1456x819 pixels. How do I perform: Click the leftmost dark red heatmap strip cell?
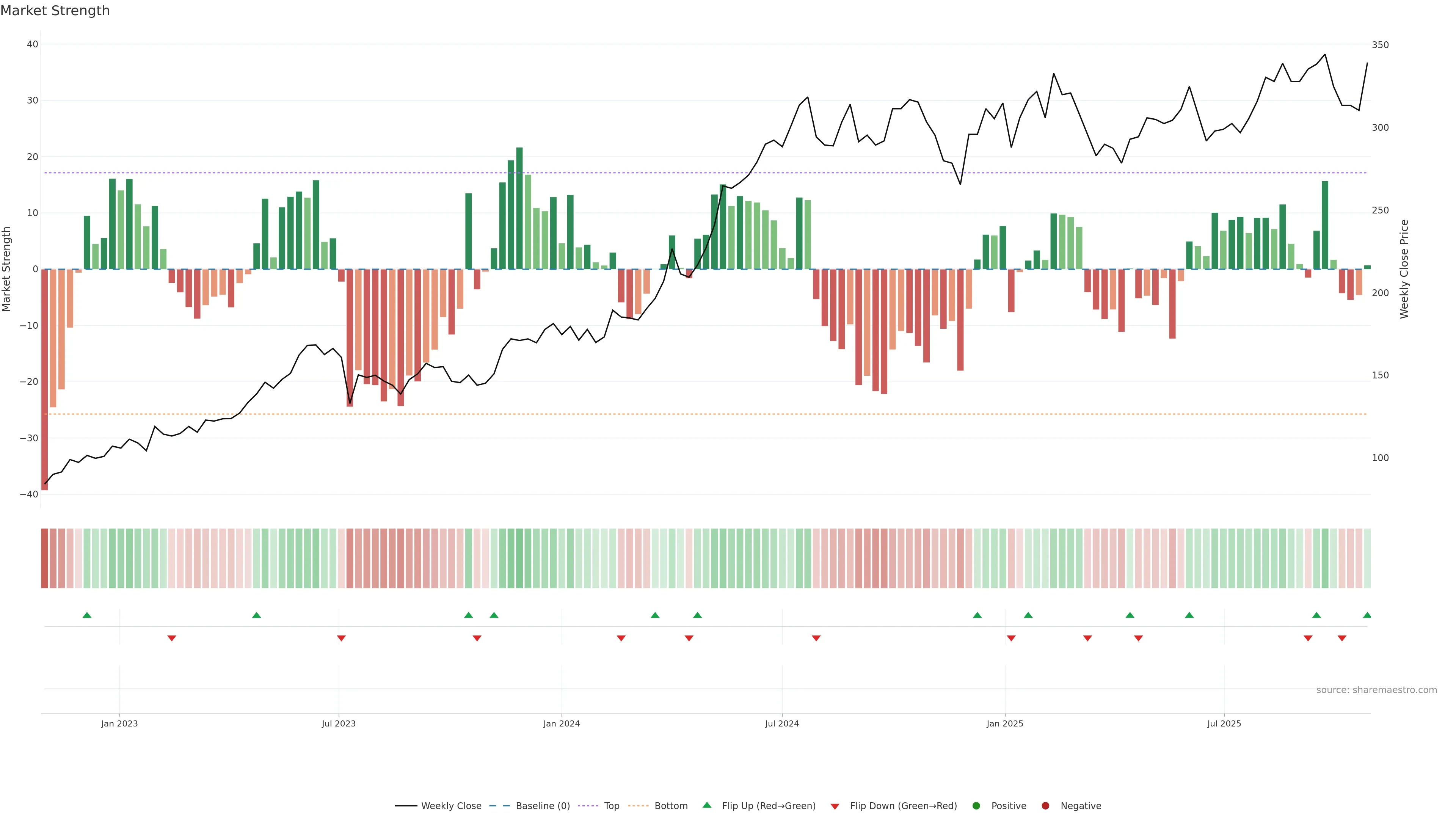(45, 559)
